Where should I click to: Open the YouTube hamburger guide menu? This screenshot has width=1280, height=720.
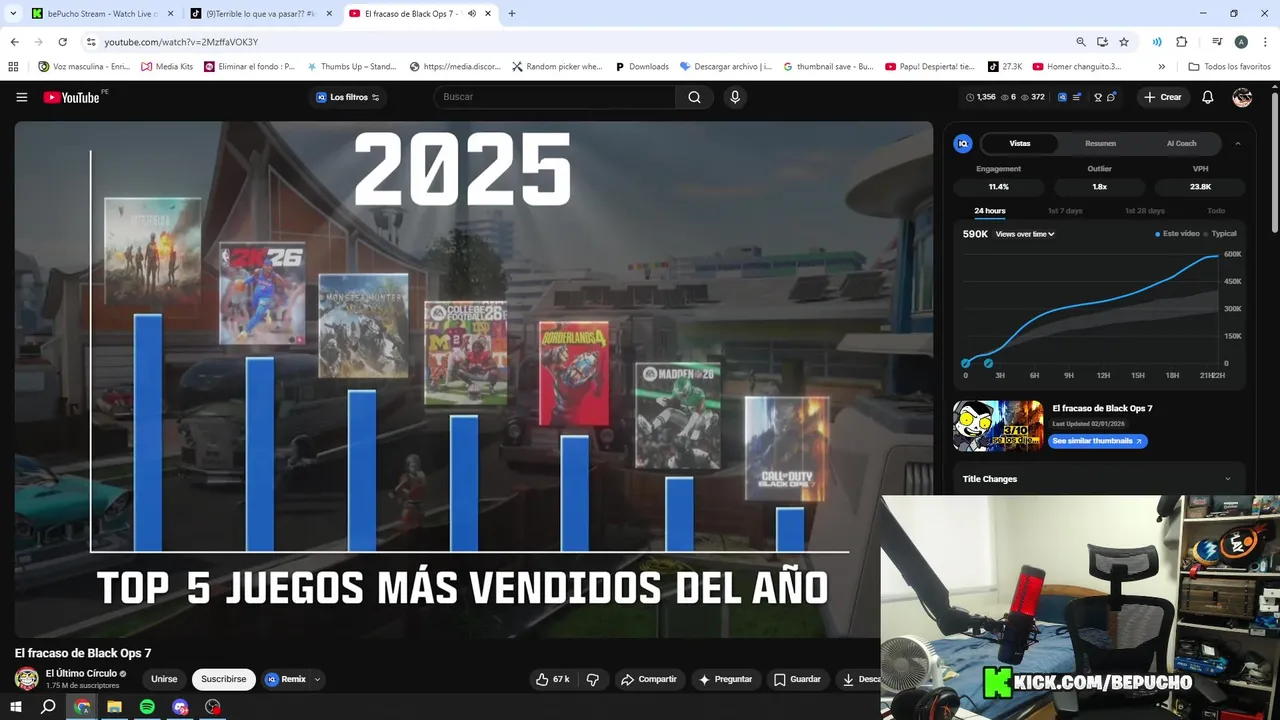22,97
